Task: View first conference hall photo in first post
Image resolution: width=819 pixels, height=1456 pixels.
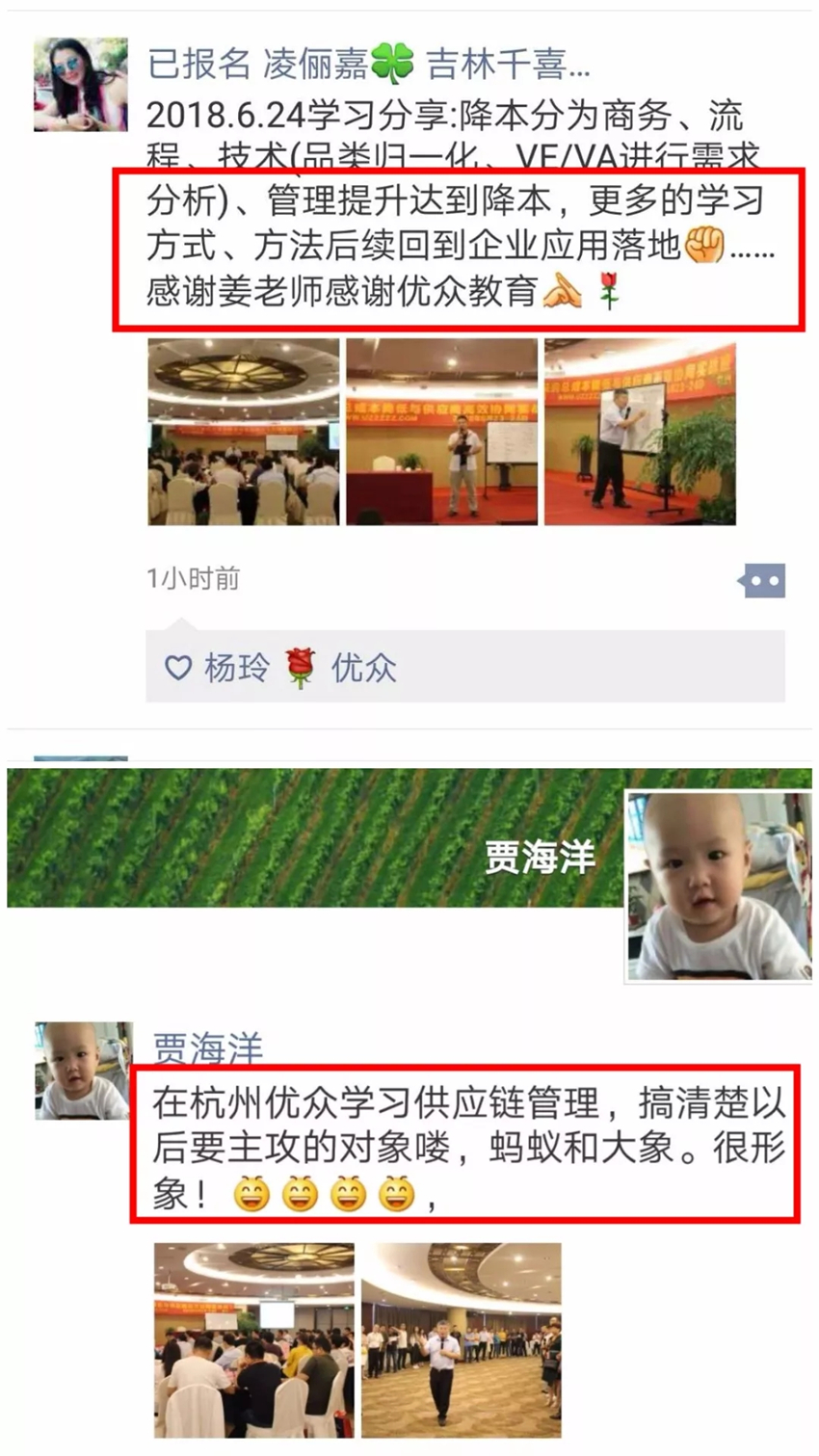Action: point(244,432)
